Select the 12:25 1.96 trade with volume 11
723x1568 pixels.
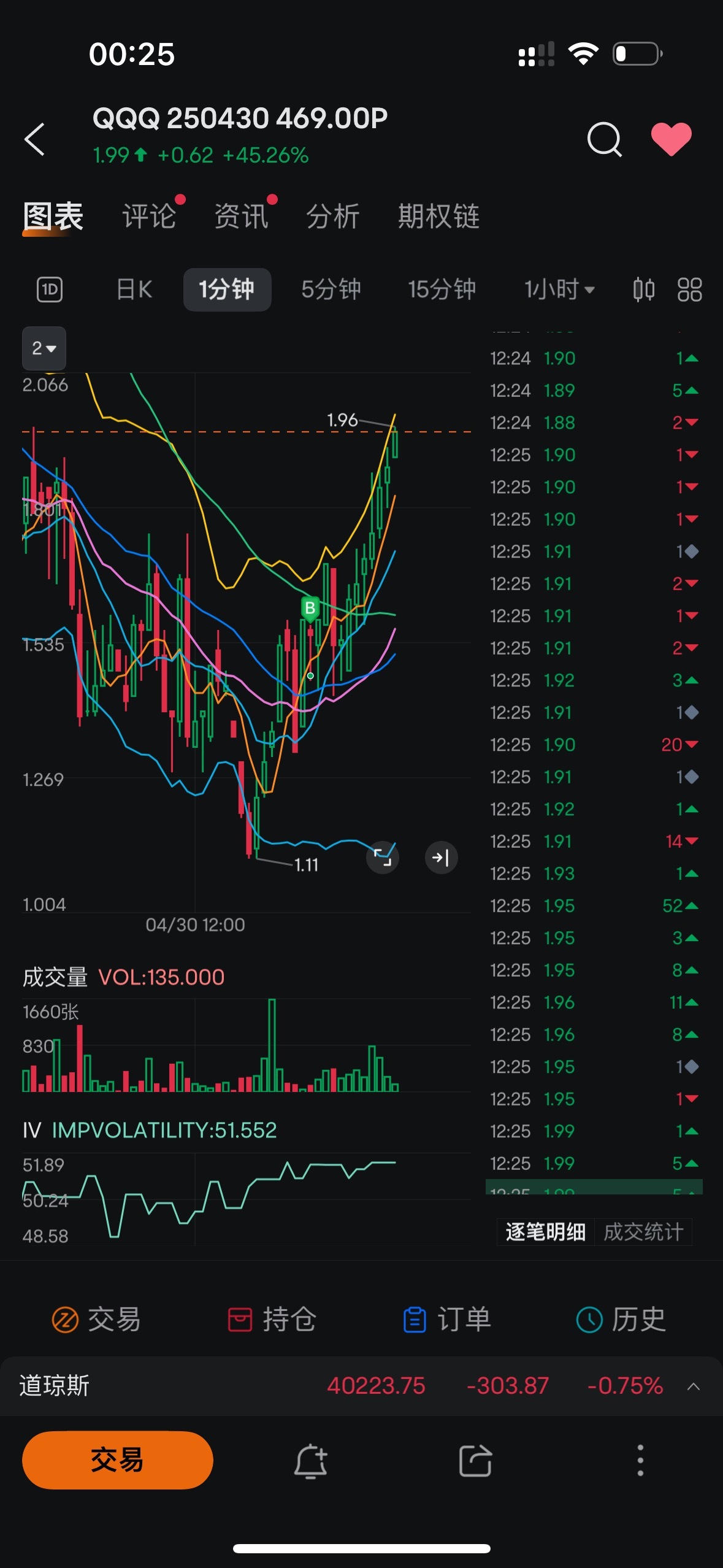[x=594, y=1002]
